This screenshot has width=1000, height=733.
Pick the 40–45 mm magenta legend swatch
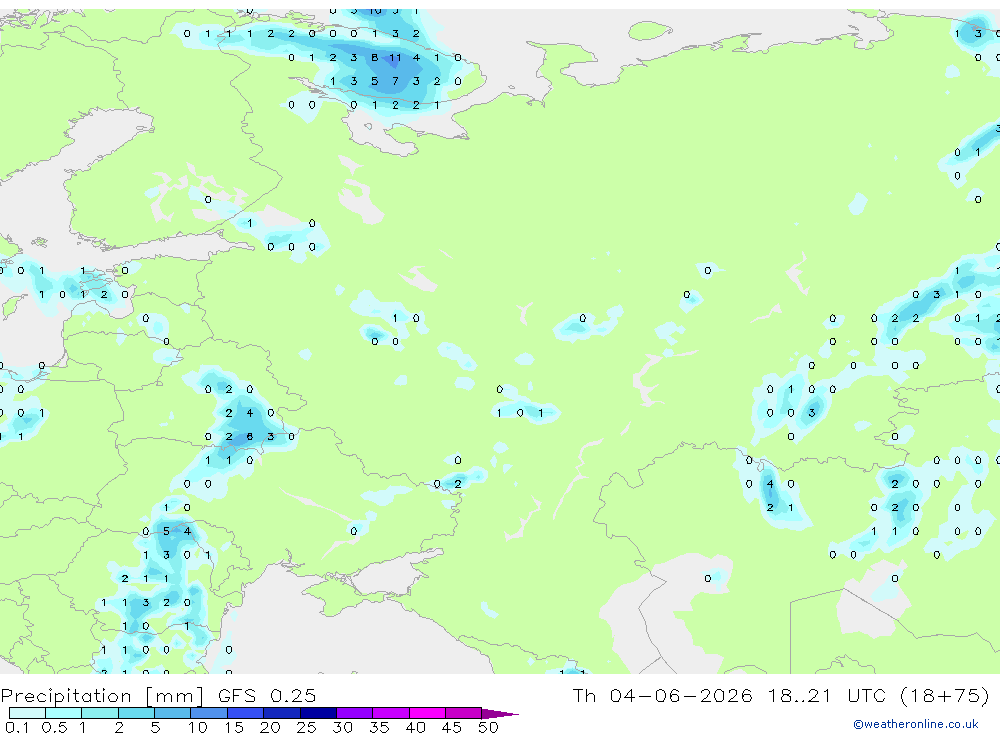click(x=427, y=713)
